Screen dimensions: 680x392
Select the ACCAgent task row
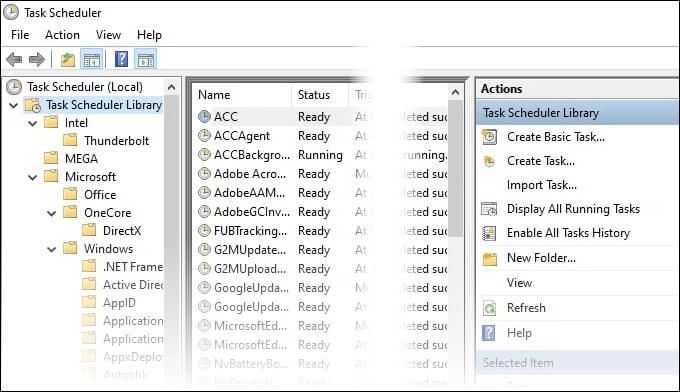322,136
